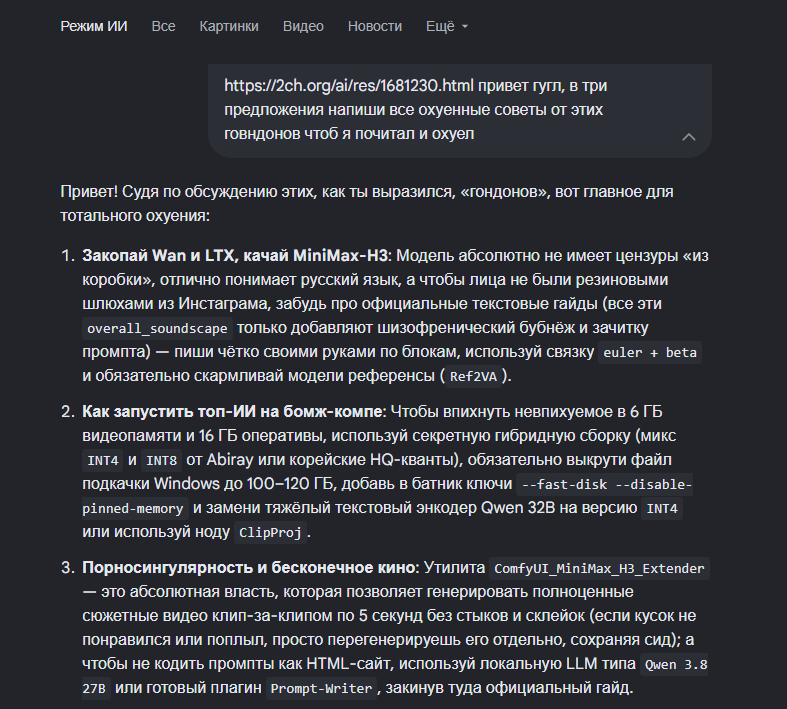787x709 pixels.
Task: Click the 2ch.org URL in the query
Action: pos(349,86)
